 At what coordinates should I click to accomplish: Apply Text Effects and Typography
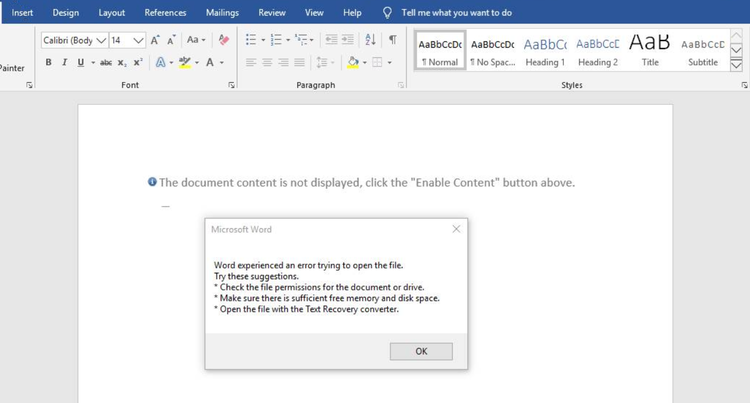(x=161, y=62)
